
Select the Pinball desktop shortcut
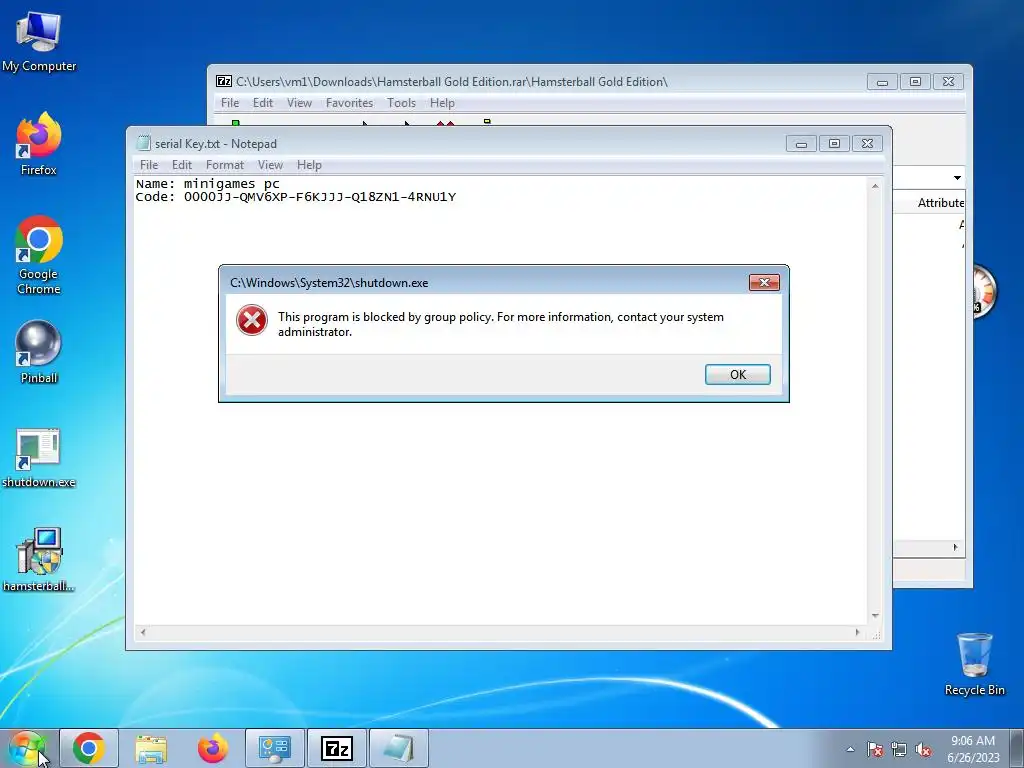39,352
